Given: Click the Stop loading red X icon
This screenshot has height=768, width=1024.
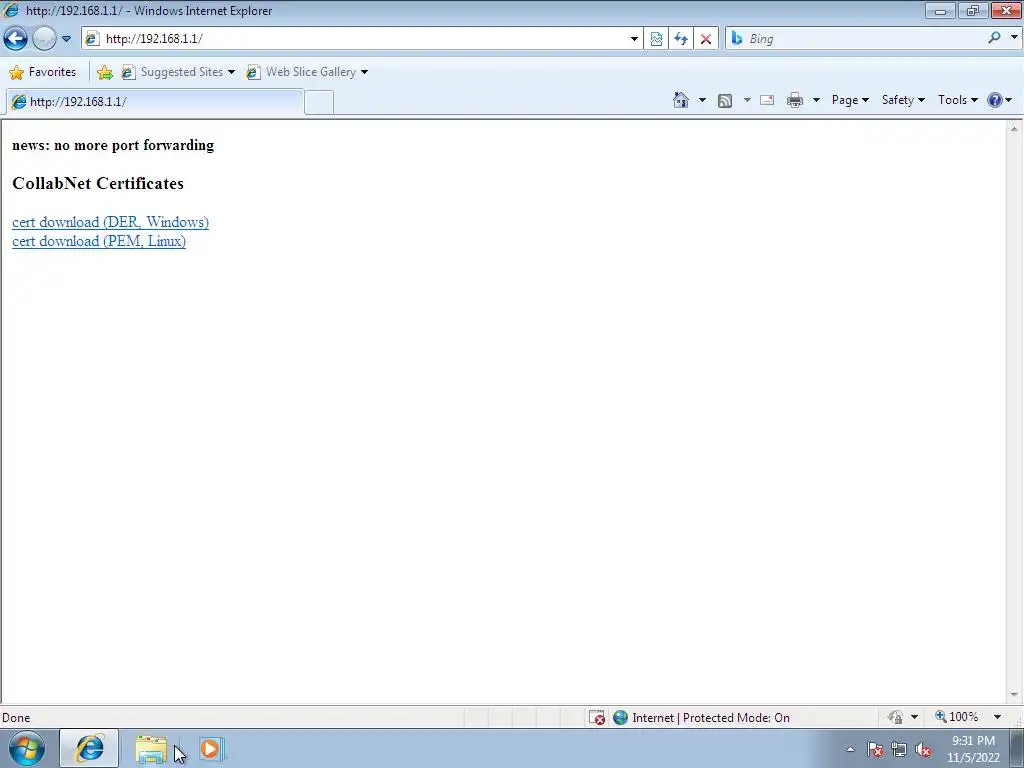Looking at the screenshot, I should [706, 39].
